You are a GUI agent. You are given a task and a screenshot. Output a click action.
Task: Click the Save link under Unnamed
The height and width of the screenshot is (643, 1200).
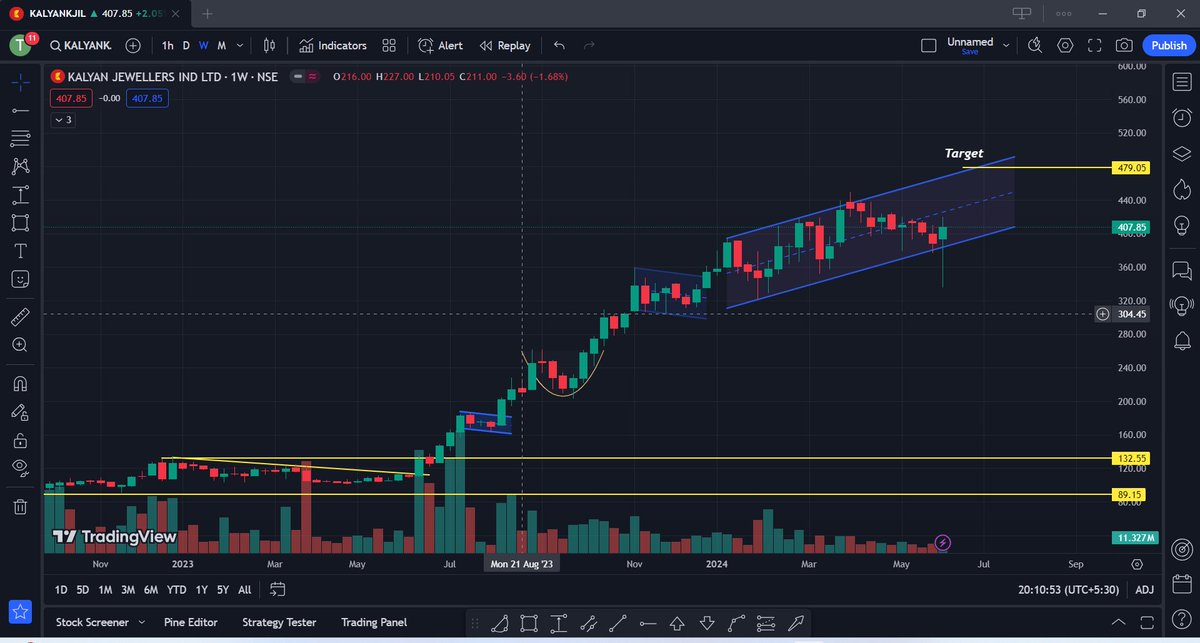point(969,52)
